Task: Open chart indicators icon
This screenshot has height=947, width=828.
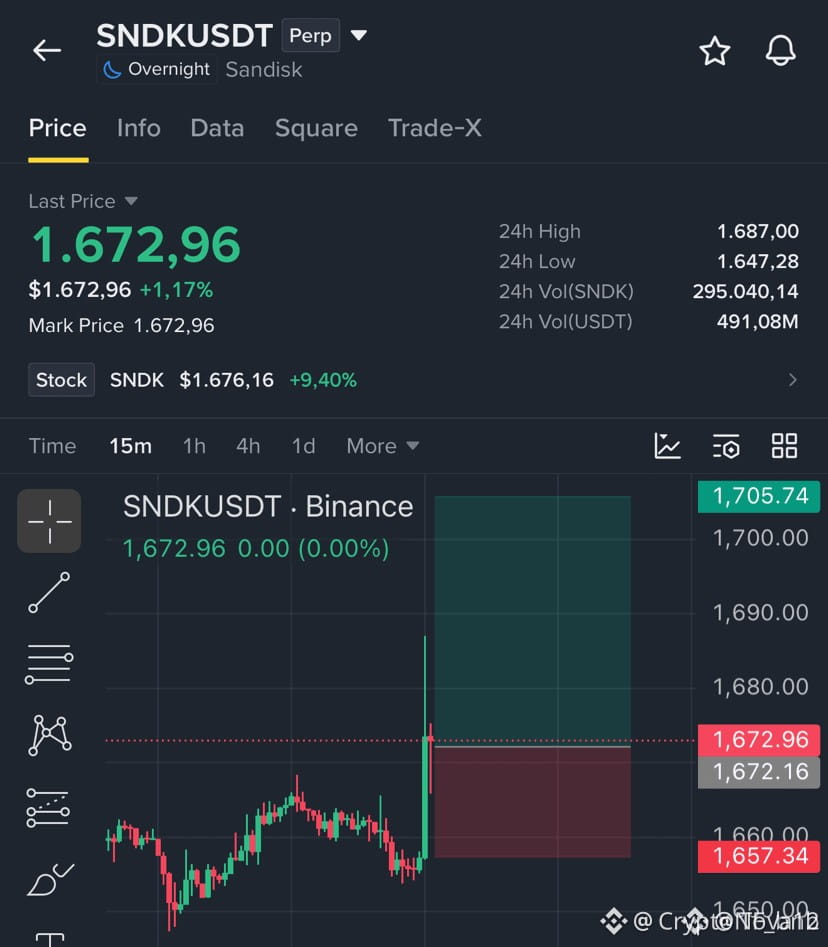Action: pos(667,446)
